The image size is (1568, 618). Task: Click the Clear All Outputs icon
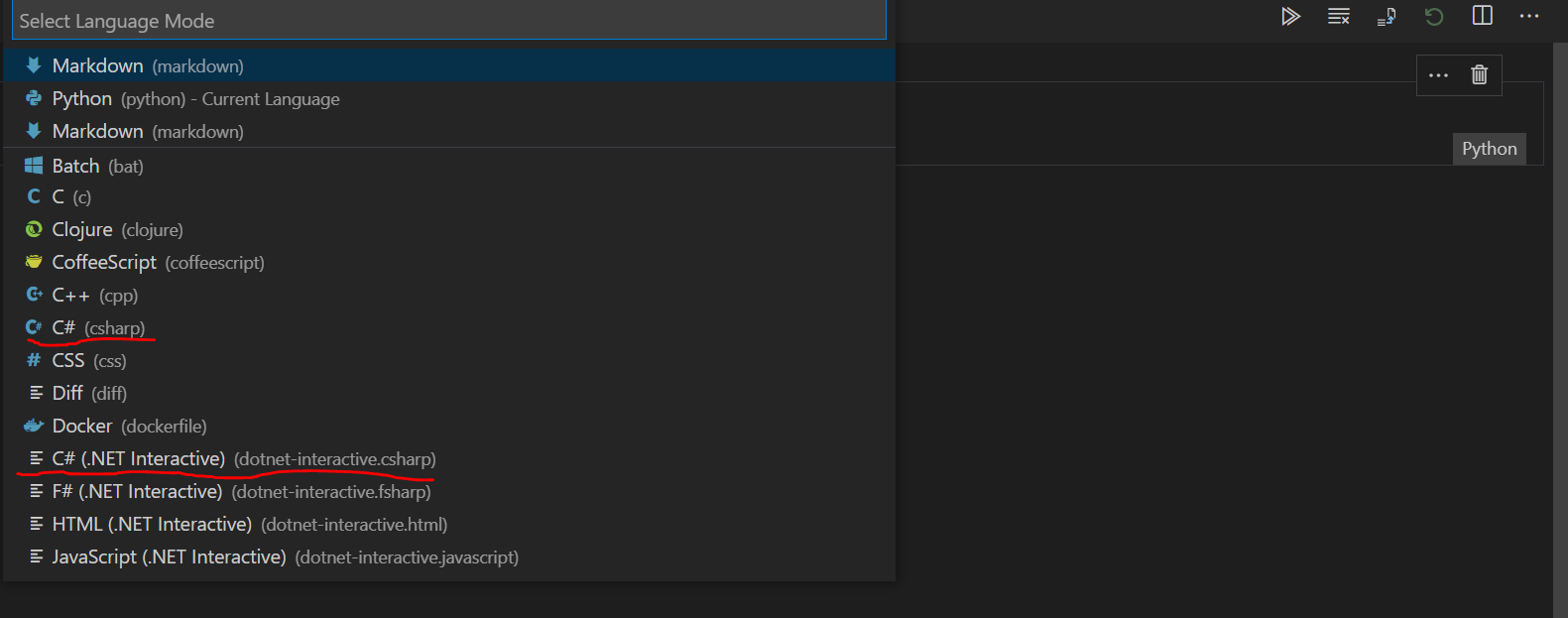(1338, 16)
